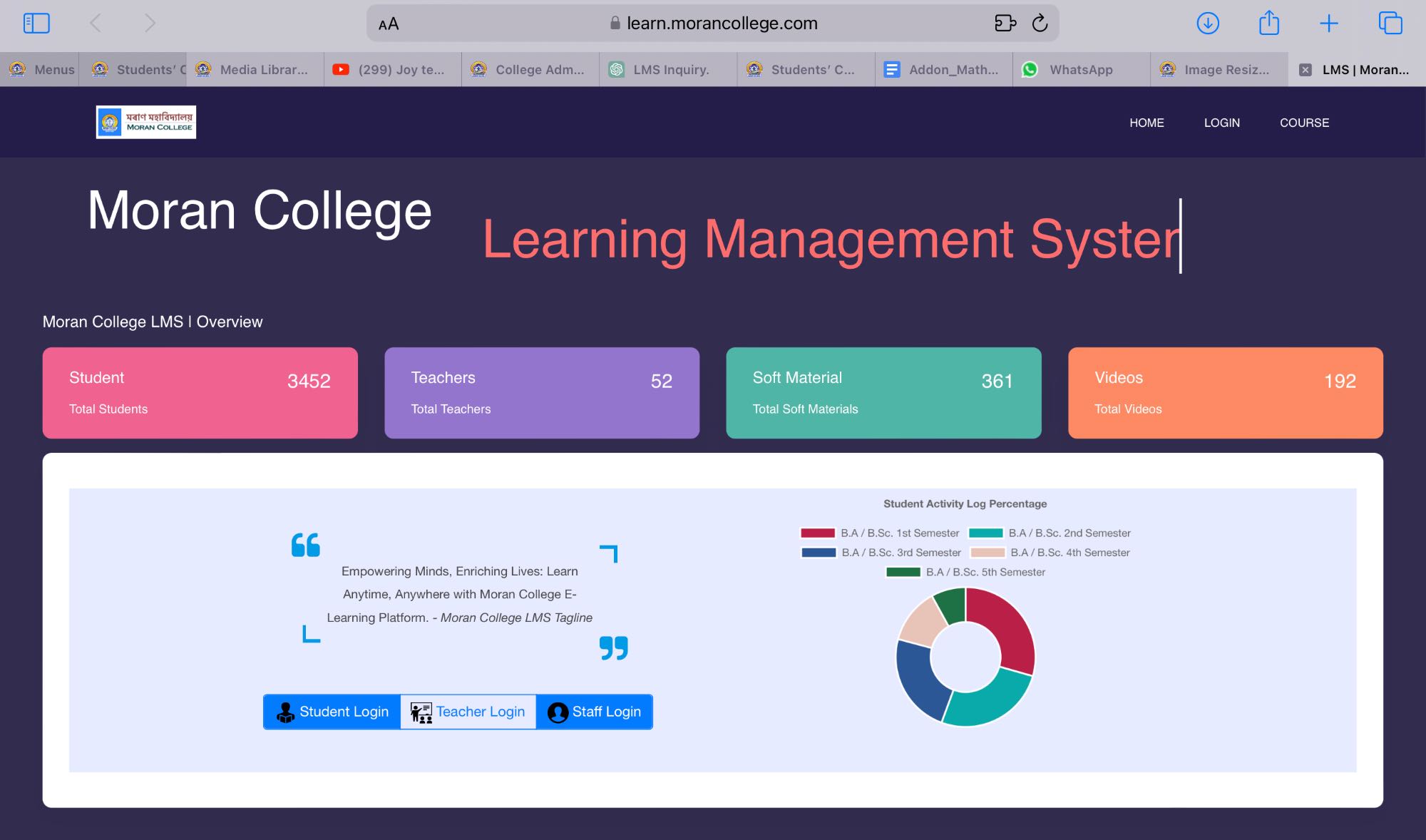The image size is (1426, 840).
Task: Go back with the left arrow
Action: click(x=96, y=24)
